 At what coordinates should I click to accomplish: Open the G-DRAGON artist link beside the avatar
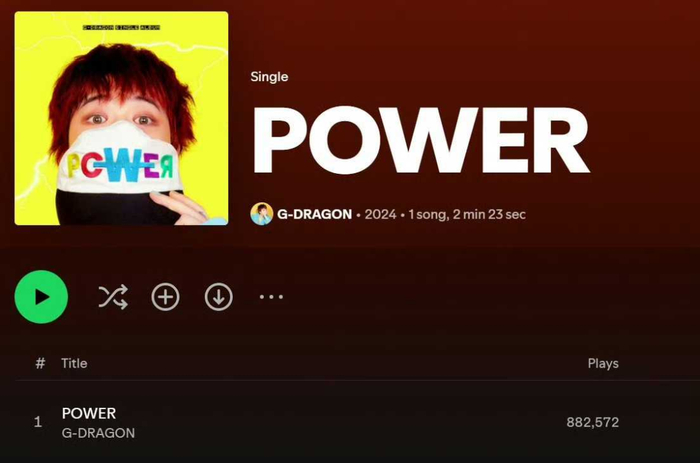(x=314, y=214)
